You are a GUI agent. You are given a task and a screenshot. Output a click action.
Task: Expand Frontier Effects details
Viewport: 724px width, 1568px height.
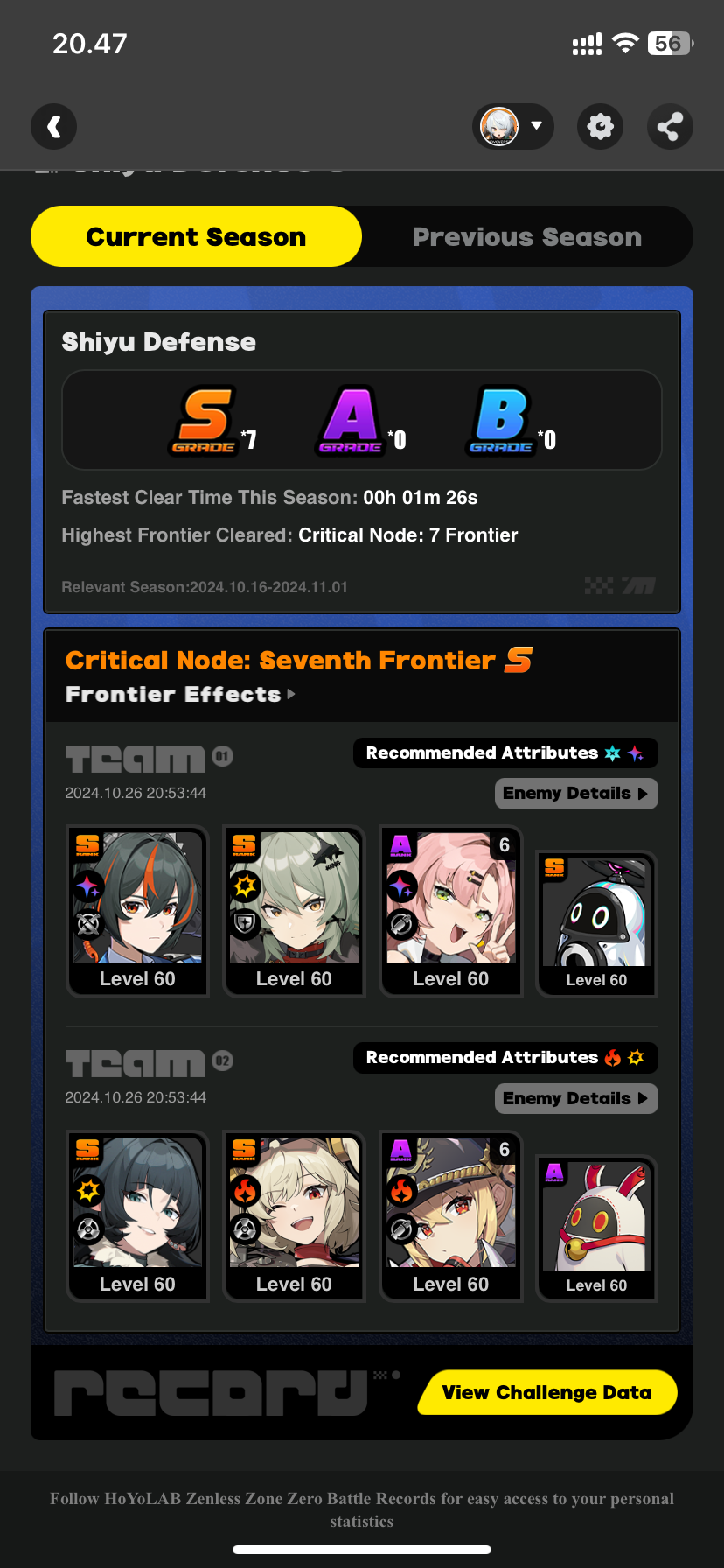(181, 694)
